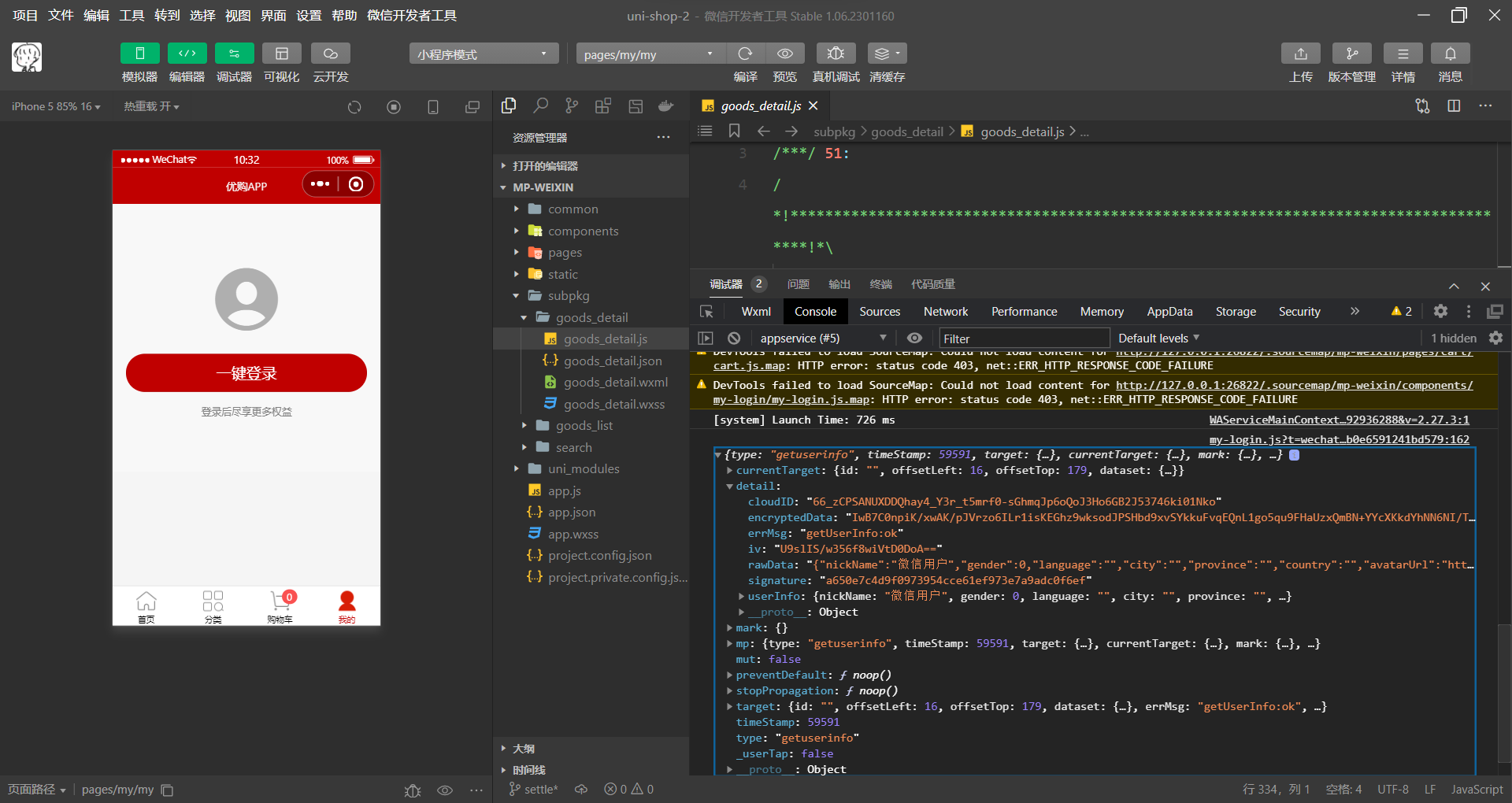Switch to the Storage devtools tab
The image size is (1512, 803).
click(x=1236, y=312)
